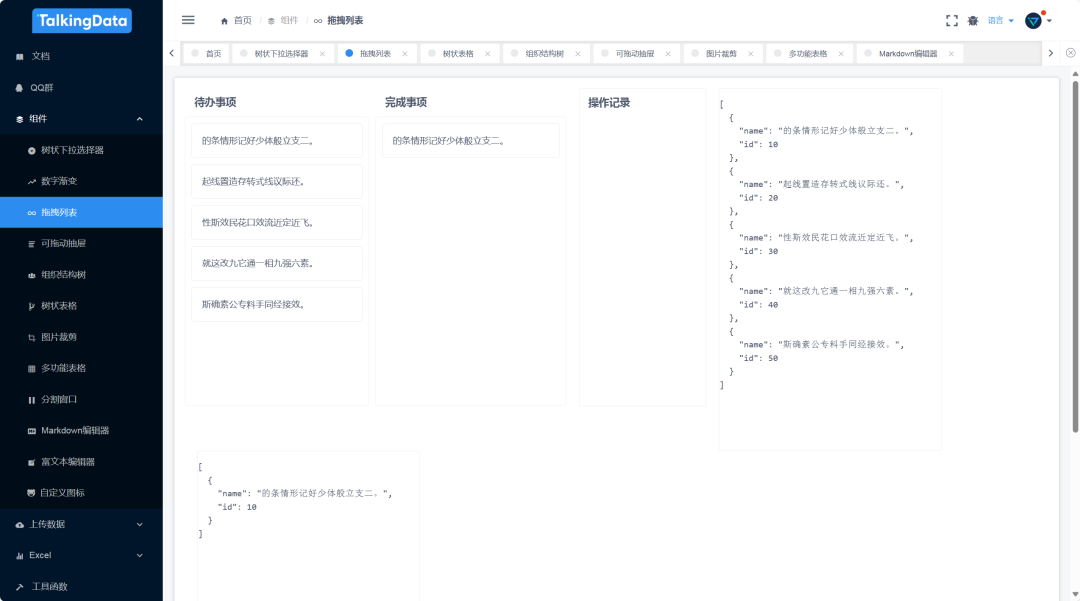1080x601 pixels.
Task: Switch to the Markdown编辑器 tab
Action: click(x=908, y=54)
